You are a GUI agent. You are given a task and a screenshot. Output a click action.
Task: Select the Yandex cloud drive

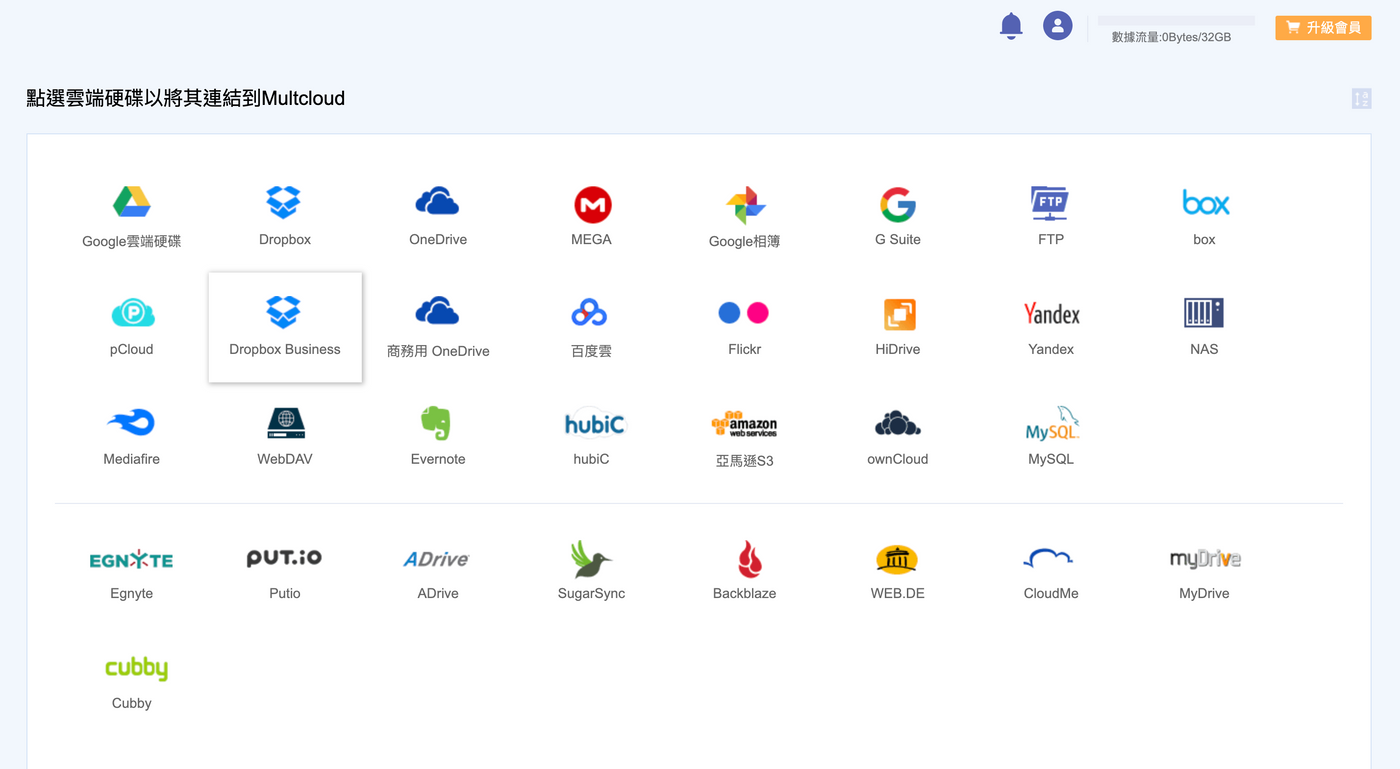tap(1051, 314)
